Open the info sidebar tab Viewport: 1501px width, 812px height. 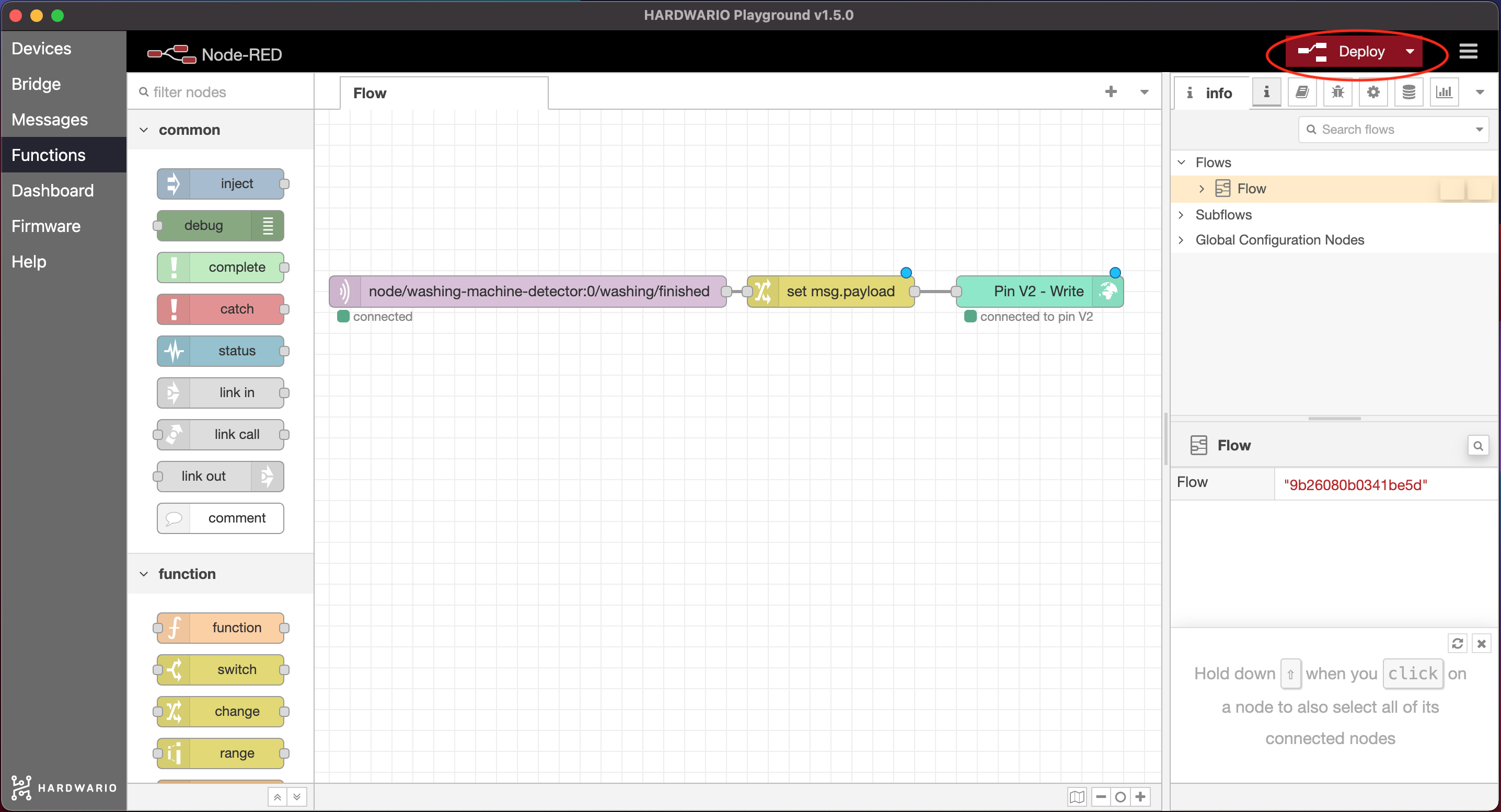[x=1211, y=93]
